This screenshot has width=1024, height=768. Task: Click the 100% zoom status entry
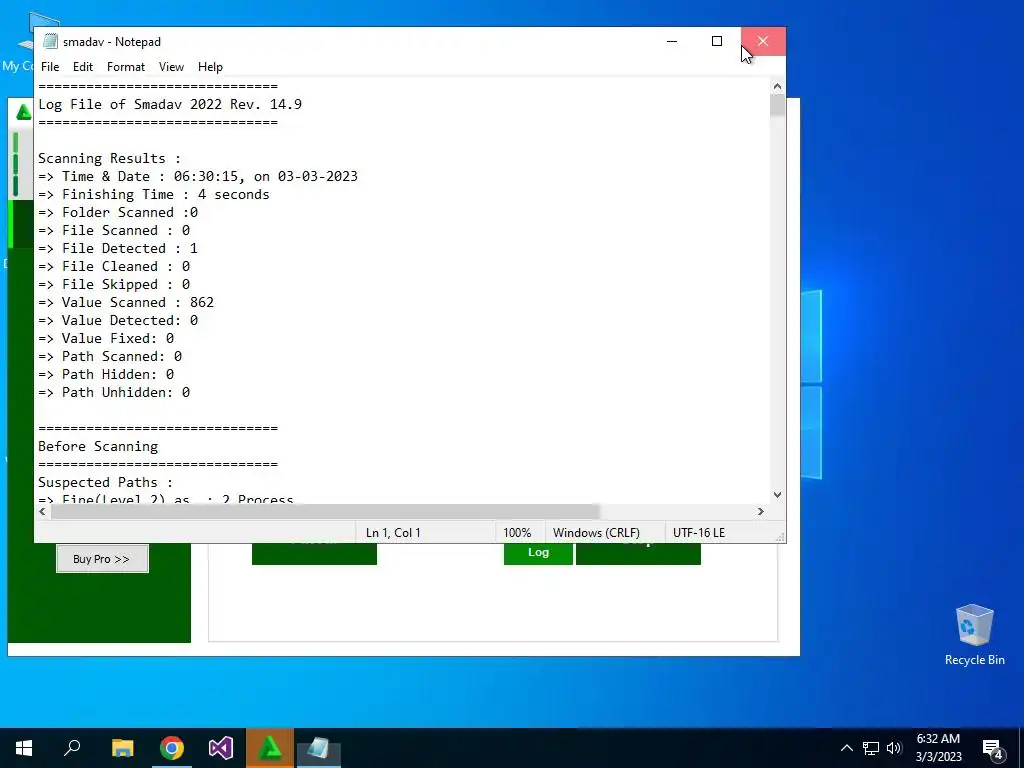point(517,533)
